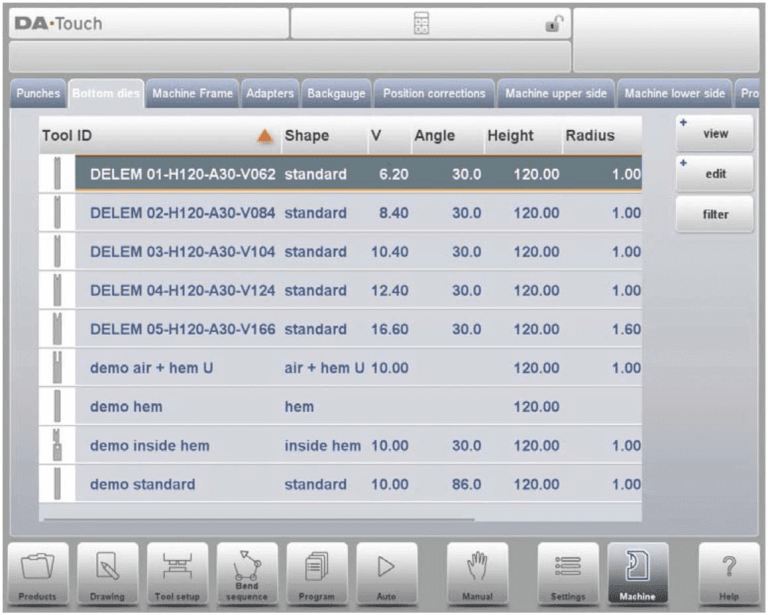The image size is (768, 615).
Task: Toggle Tool ID sort order arrow
Action: tap(265, 136)
